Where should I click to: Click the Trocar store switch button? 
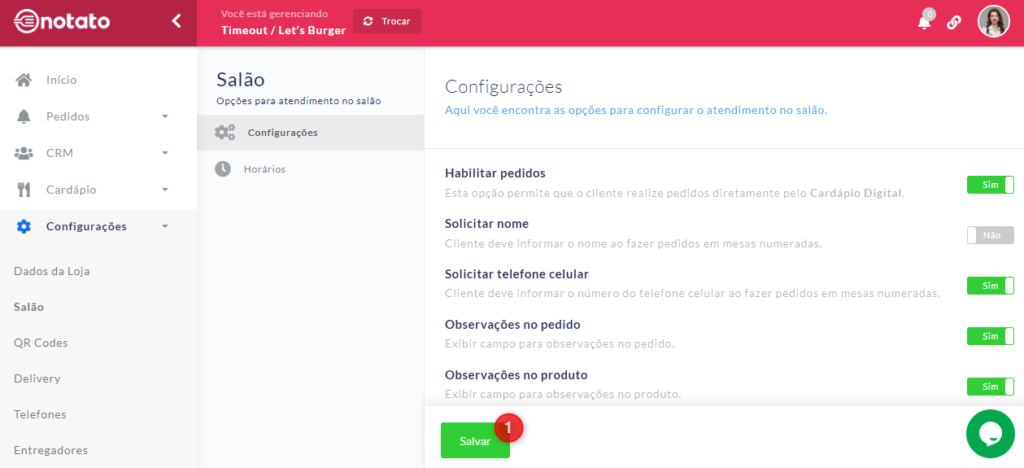click(387, 21)
